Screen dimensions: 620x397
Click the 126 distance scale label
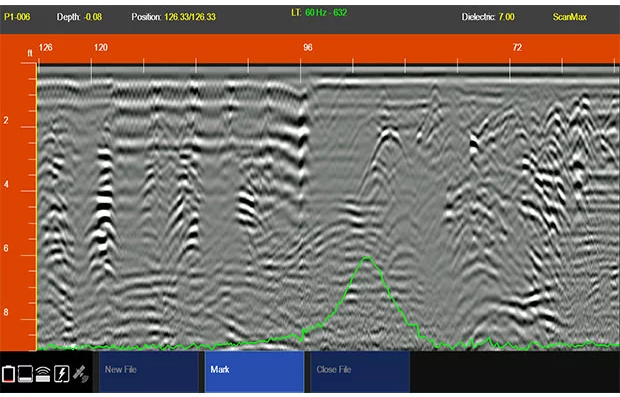(x=45, y=47)
